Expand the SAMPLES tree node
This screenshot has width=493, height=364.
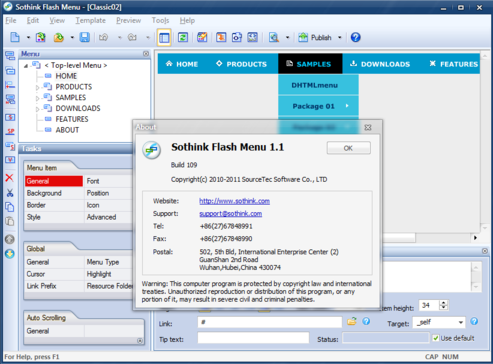37,98
